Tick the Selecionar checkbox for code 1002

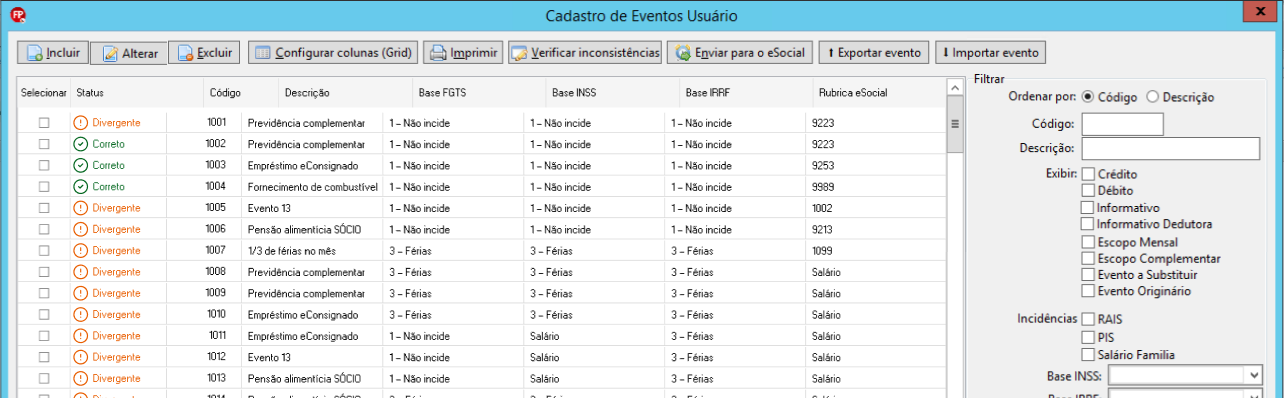pyautogui.click(x=43, y=144)
